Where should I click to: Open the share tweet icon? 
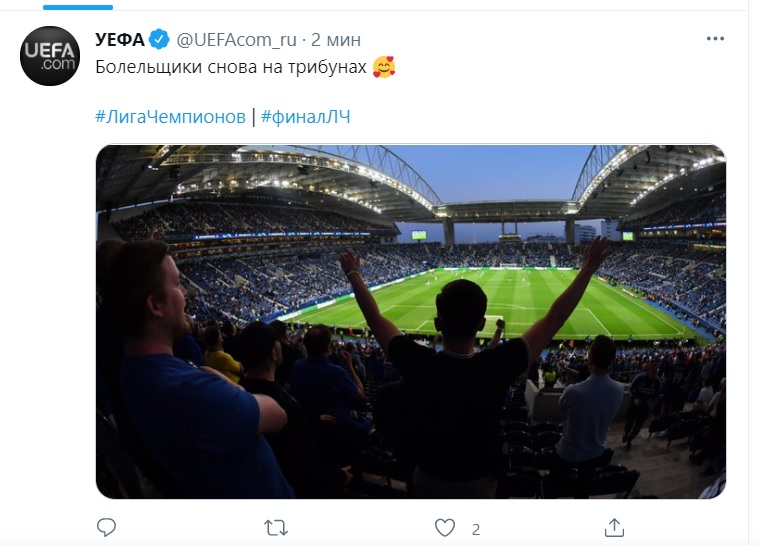pyautogui.click(x=615, y=526)
